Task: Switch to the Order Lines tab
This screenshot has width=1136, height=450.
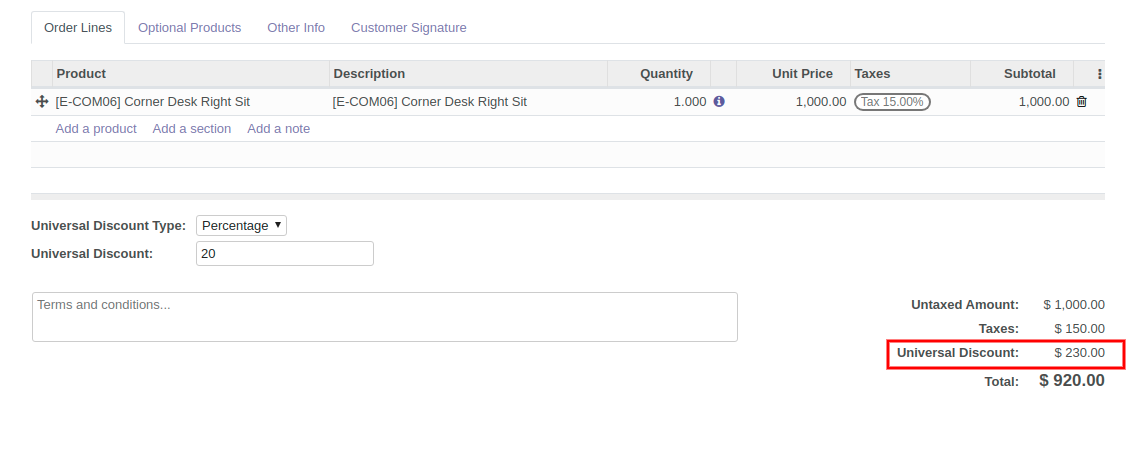Action: pyautogui.click(x=78, y=28)
